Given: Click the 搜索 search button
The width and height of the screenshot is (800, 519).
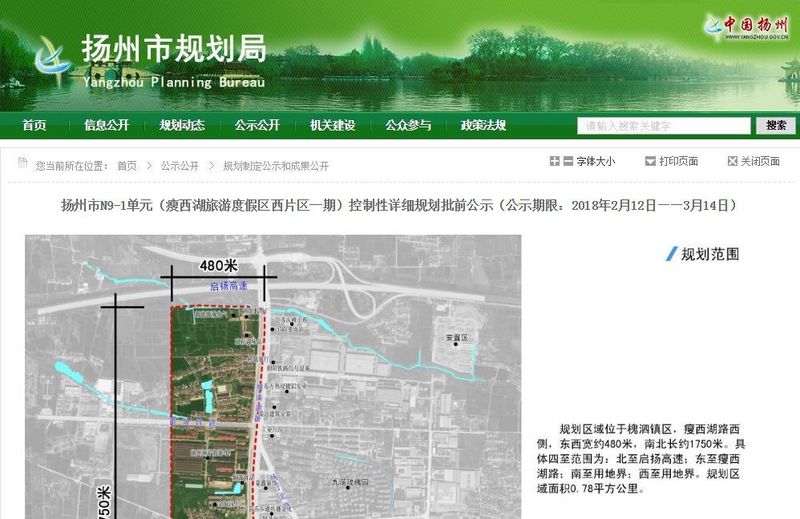Looking at the screenshot, I should 776,126.
